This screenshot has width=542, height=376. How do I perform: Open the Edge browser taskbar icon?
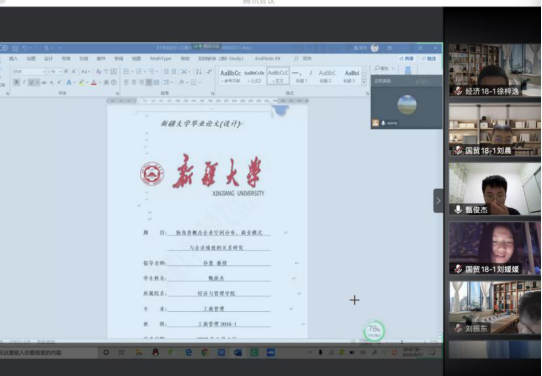click(x=188, y=352)
